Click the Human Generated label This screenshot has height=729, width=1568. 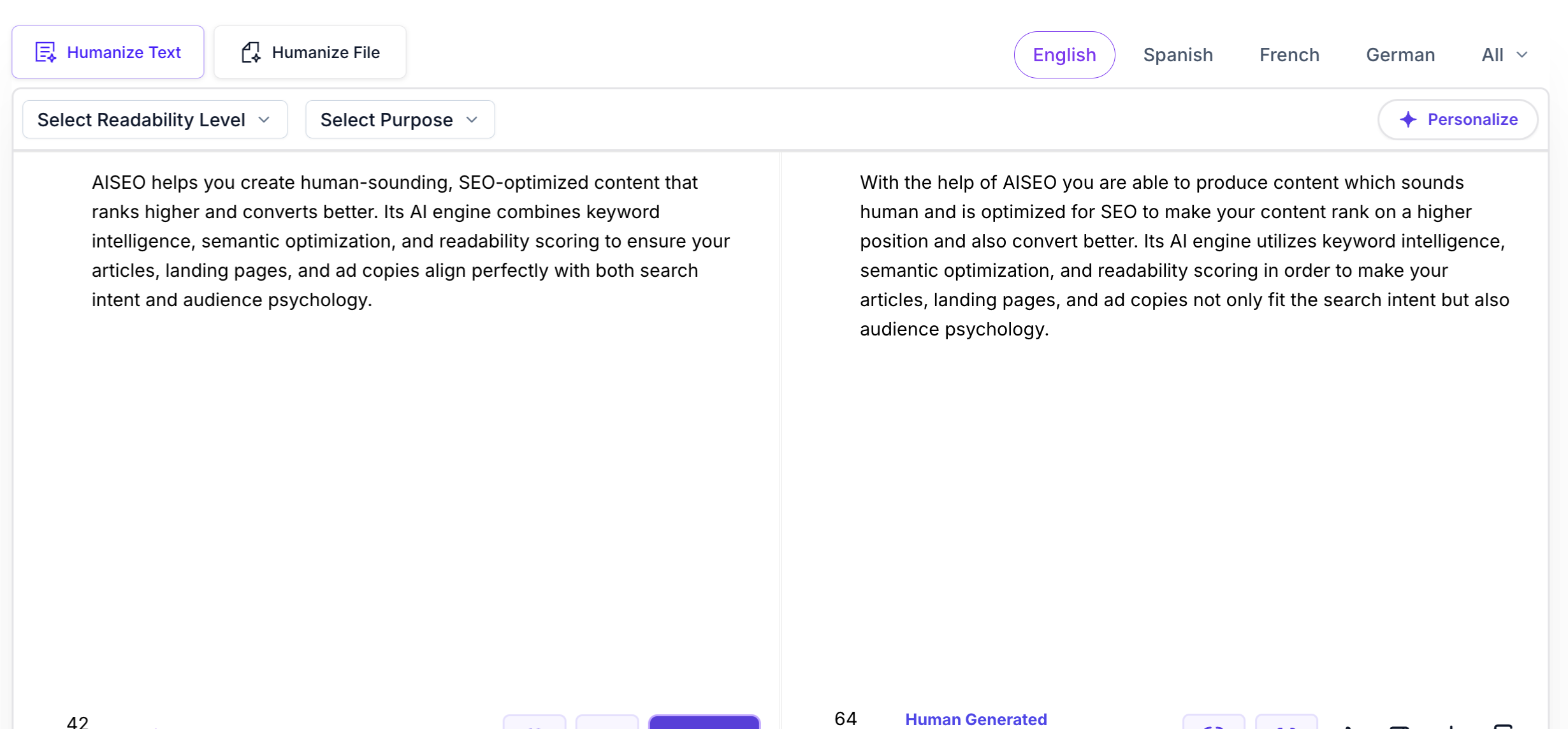[x=976, y=719]
